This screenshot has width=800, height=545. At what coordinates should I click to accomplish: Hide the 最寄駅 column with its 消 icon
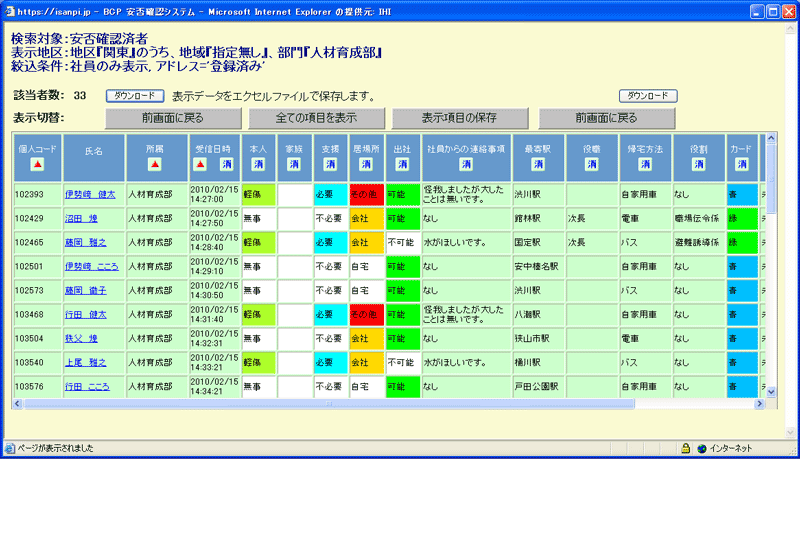tap(538, 164)
